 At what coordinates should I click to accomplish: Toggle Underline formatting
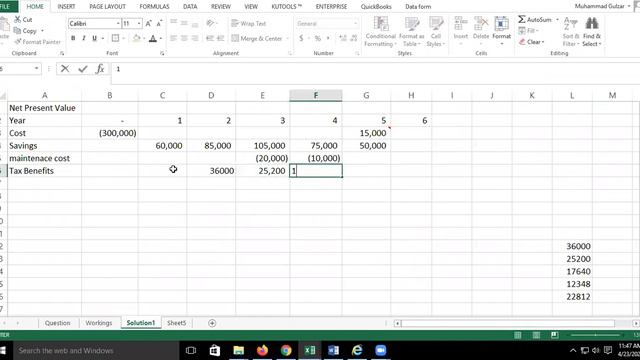click(x=94, y=38)
